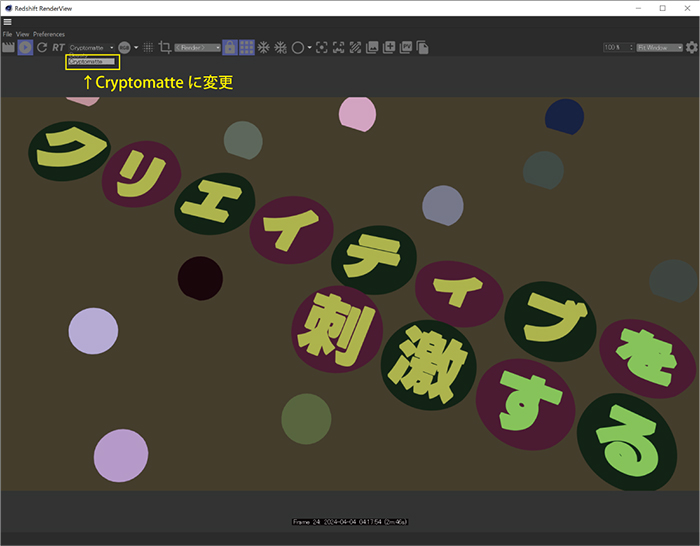
Task: Click the frame info status text
Action: pos(350,522)
